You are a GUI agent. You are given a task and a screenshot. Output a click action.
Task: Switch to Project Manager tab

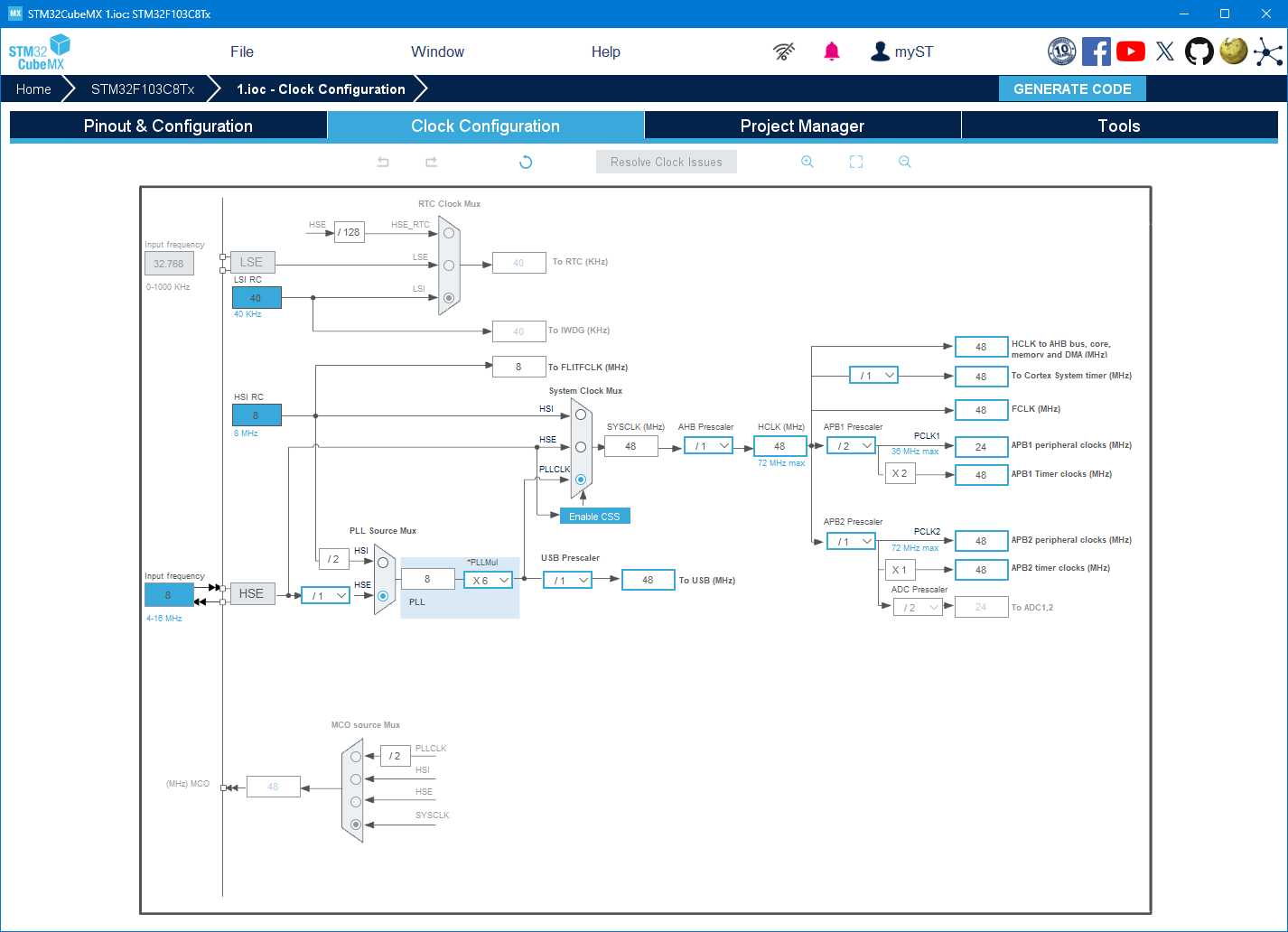coord(802,126)
